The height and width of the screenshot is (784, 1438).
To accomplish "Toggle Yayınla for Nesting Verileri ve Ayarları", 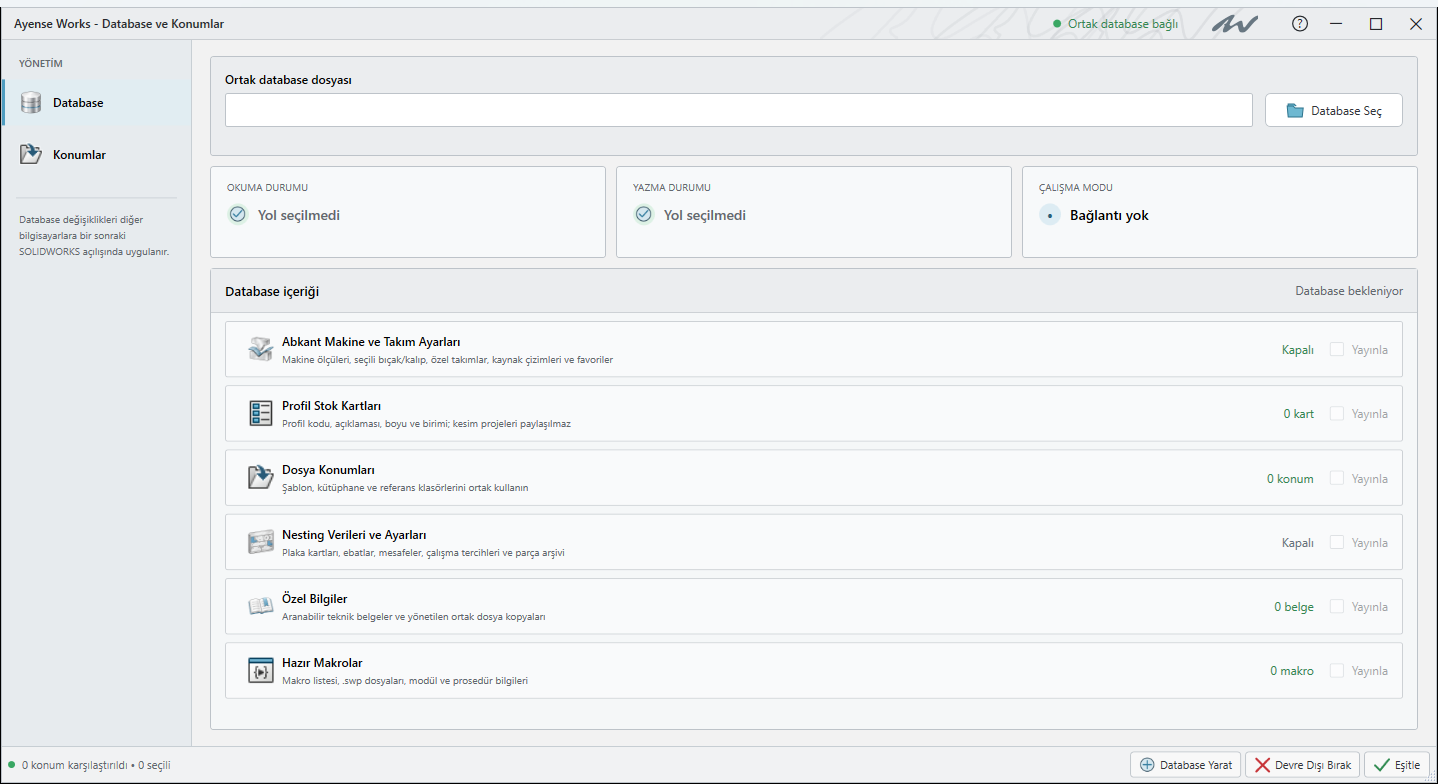I will pyautogui.click(x=1337, y=542).
